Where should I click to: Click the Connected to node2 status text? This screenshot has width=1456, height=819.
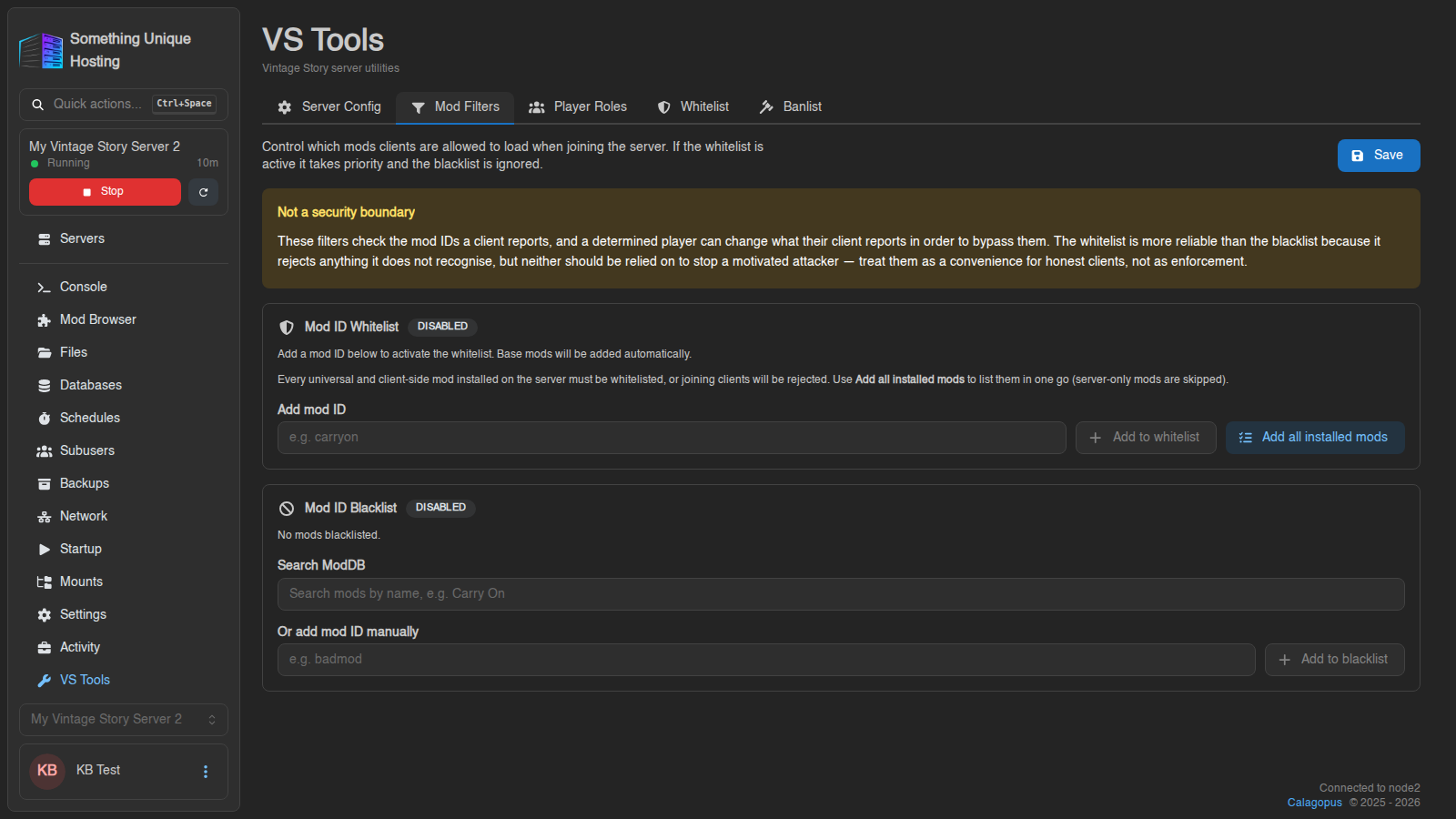tap(1370, 788)
